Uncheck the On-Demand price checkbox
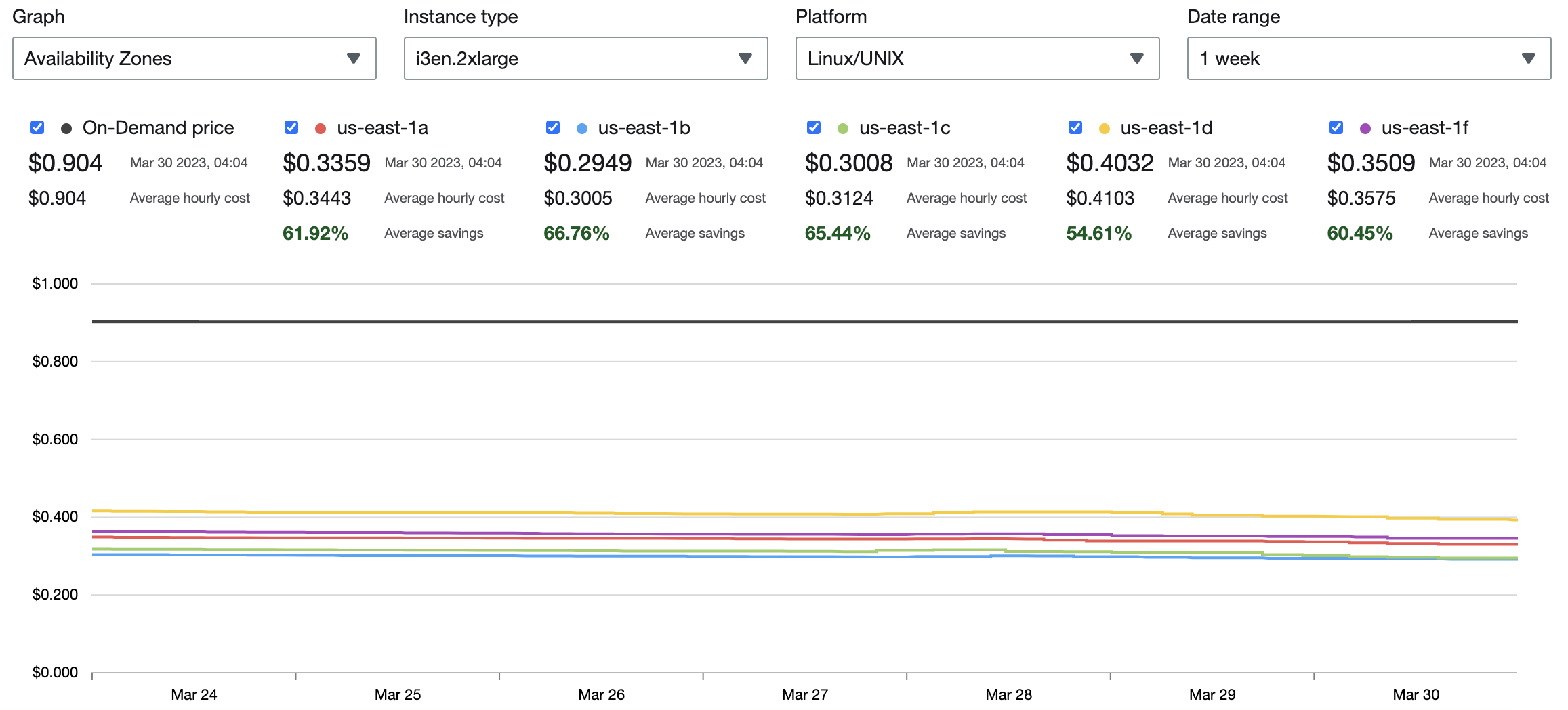Image resolution: width=1568 pixels, height=710 pixels. pos(37,128)
